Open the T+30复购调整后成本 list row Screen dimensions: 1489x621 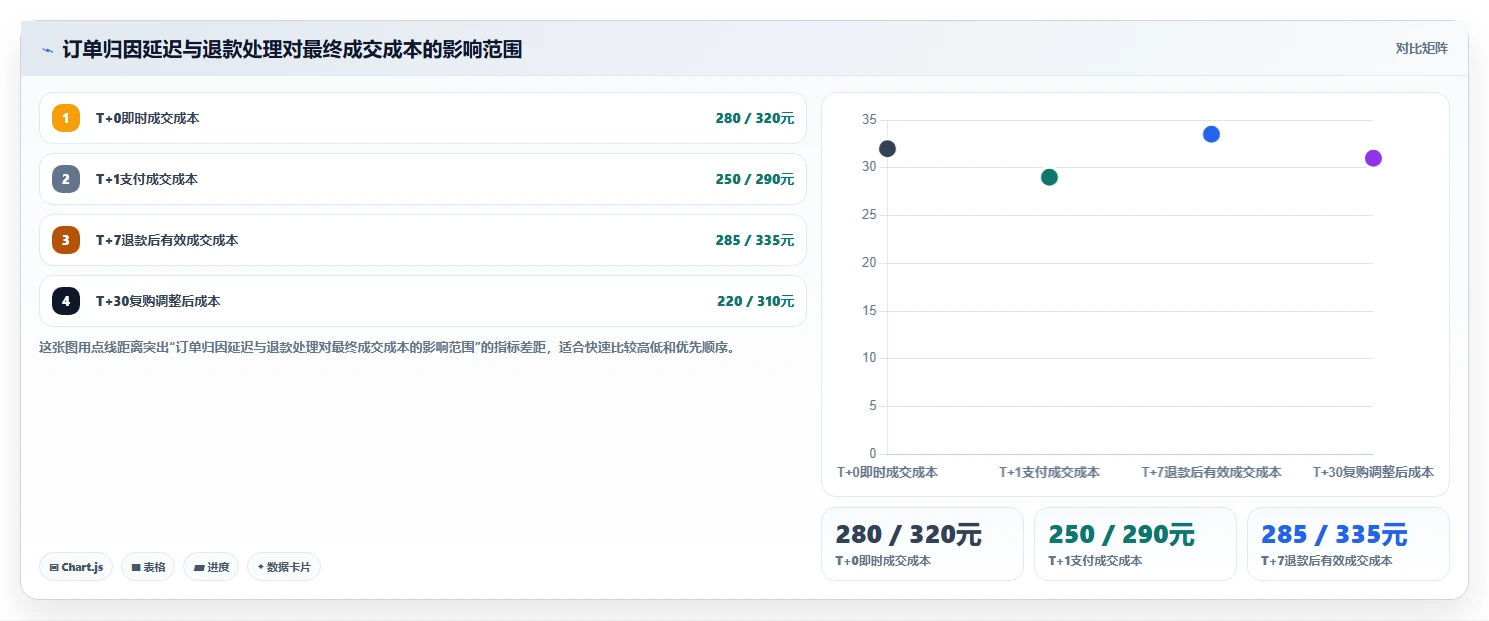click(x=422, y=301)
